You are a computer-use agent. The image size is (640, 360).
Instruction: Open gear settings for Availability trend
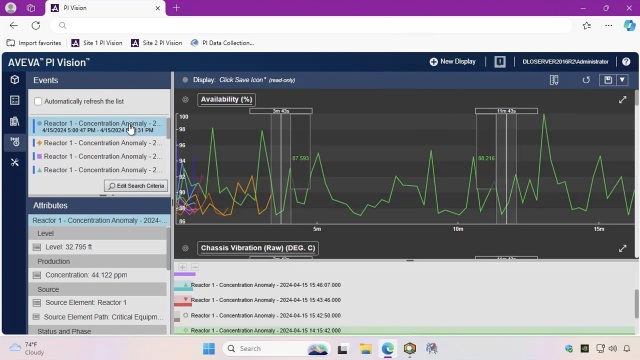click(185, 100)
